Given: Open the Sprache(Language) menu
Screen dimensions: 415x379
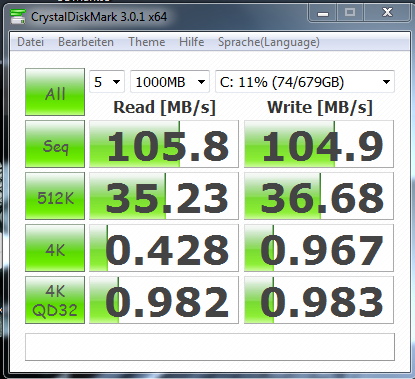Looking at the screenshot, I should pyautogui.click(x=269, y=42).
